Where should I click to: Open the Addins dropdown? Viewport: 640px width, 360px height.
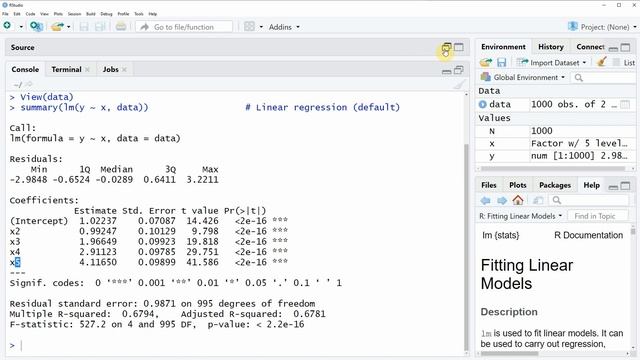coord(284,27)
